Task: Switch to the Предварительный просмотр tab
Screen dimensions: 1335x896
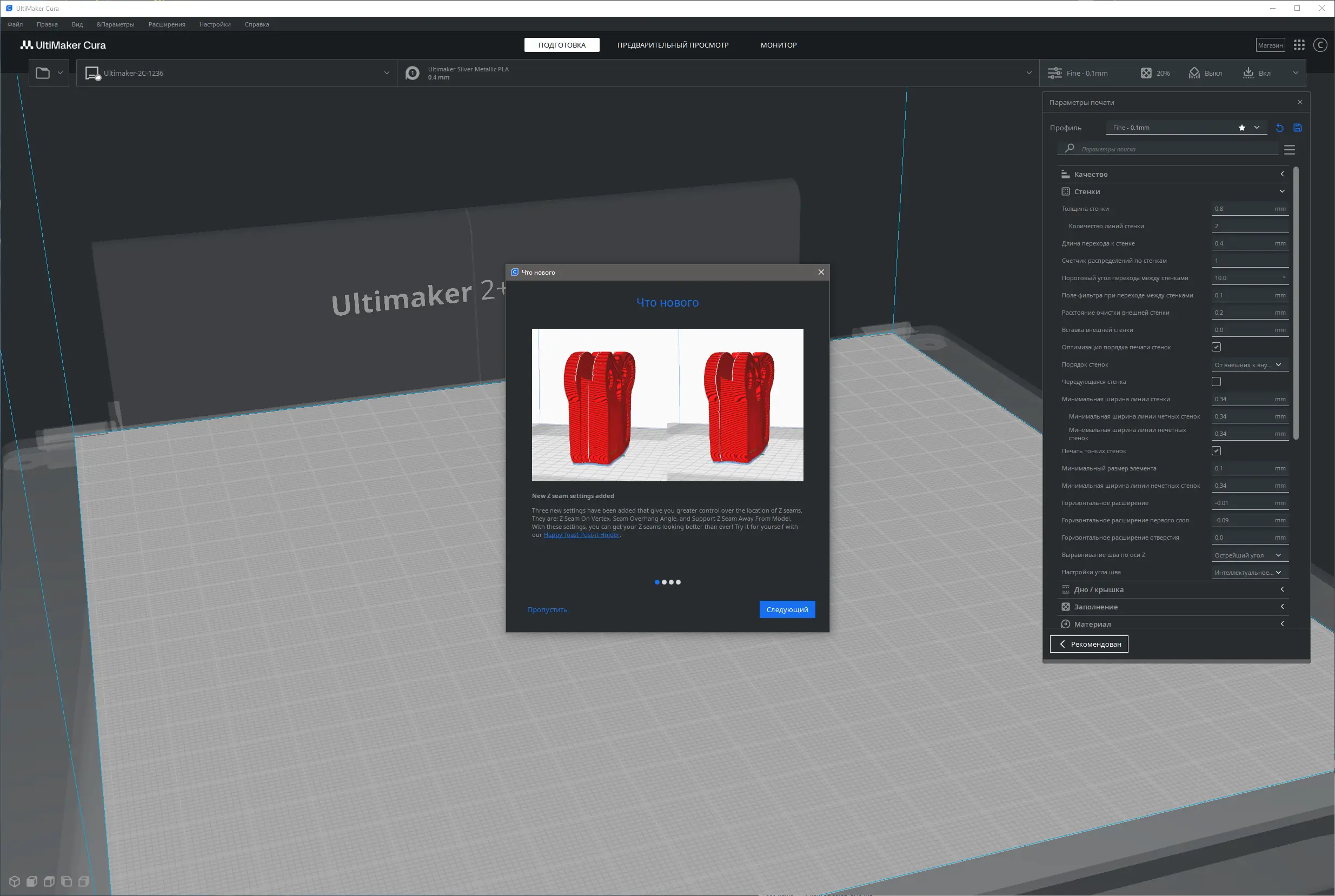Action: coord(672,45)
